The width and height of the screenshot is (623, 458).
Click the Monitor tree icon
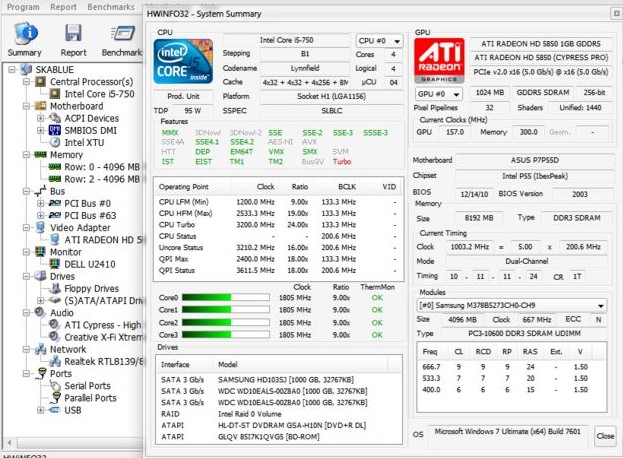coord(41,252)
